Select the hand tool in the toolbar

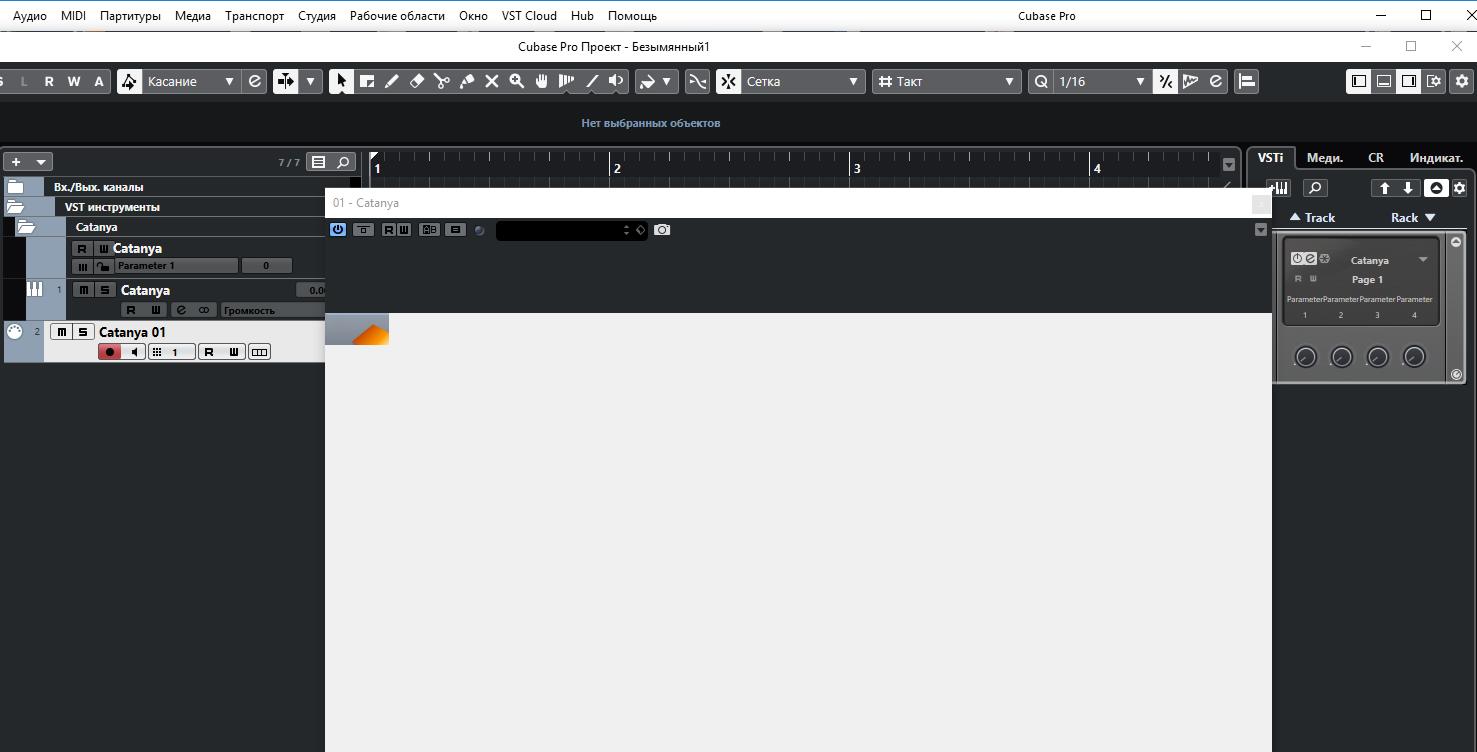[542, 81]
